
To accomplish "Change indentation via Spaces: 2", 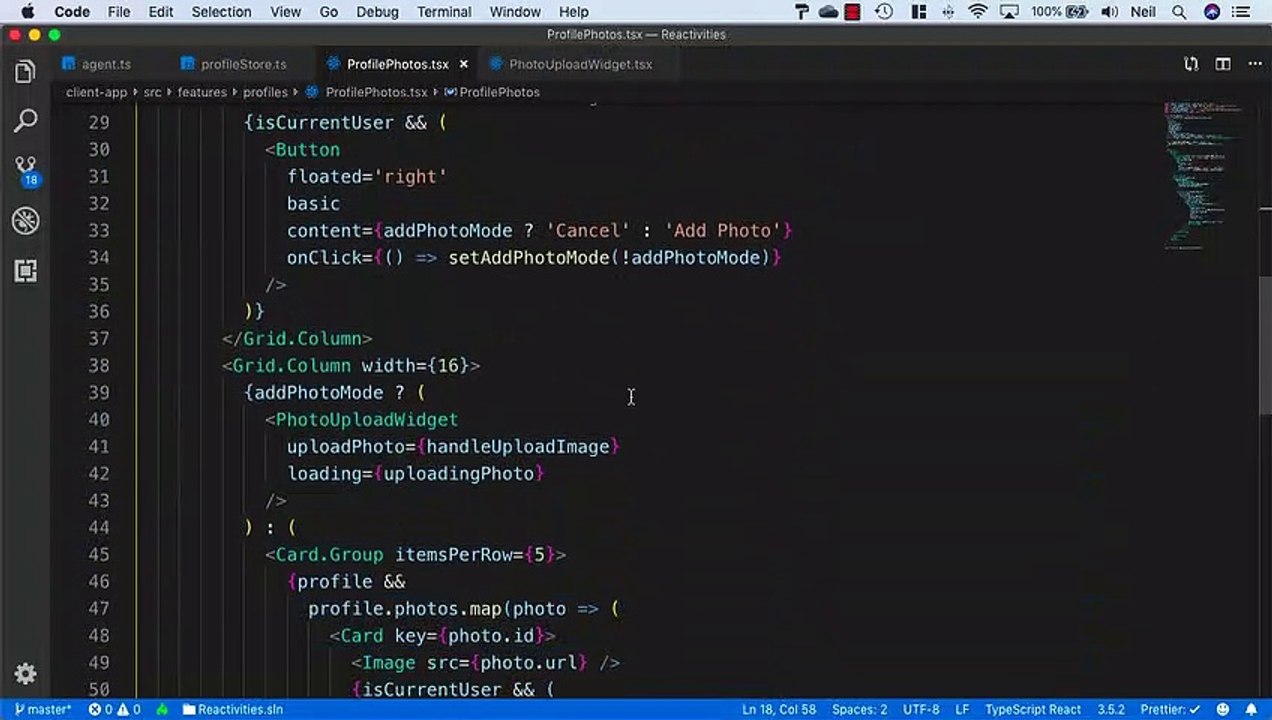I will pos(859,709).
